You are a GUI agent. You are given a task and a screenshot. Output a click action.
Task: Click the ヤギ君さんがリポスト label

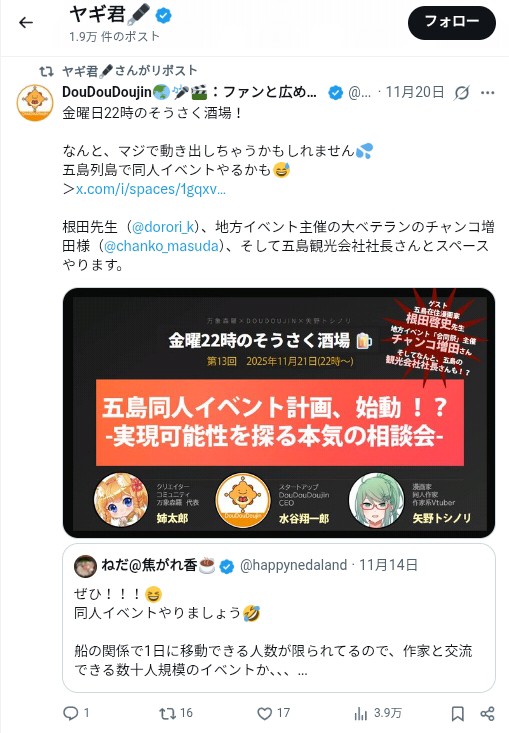point(129,71)
